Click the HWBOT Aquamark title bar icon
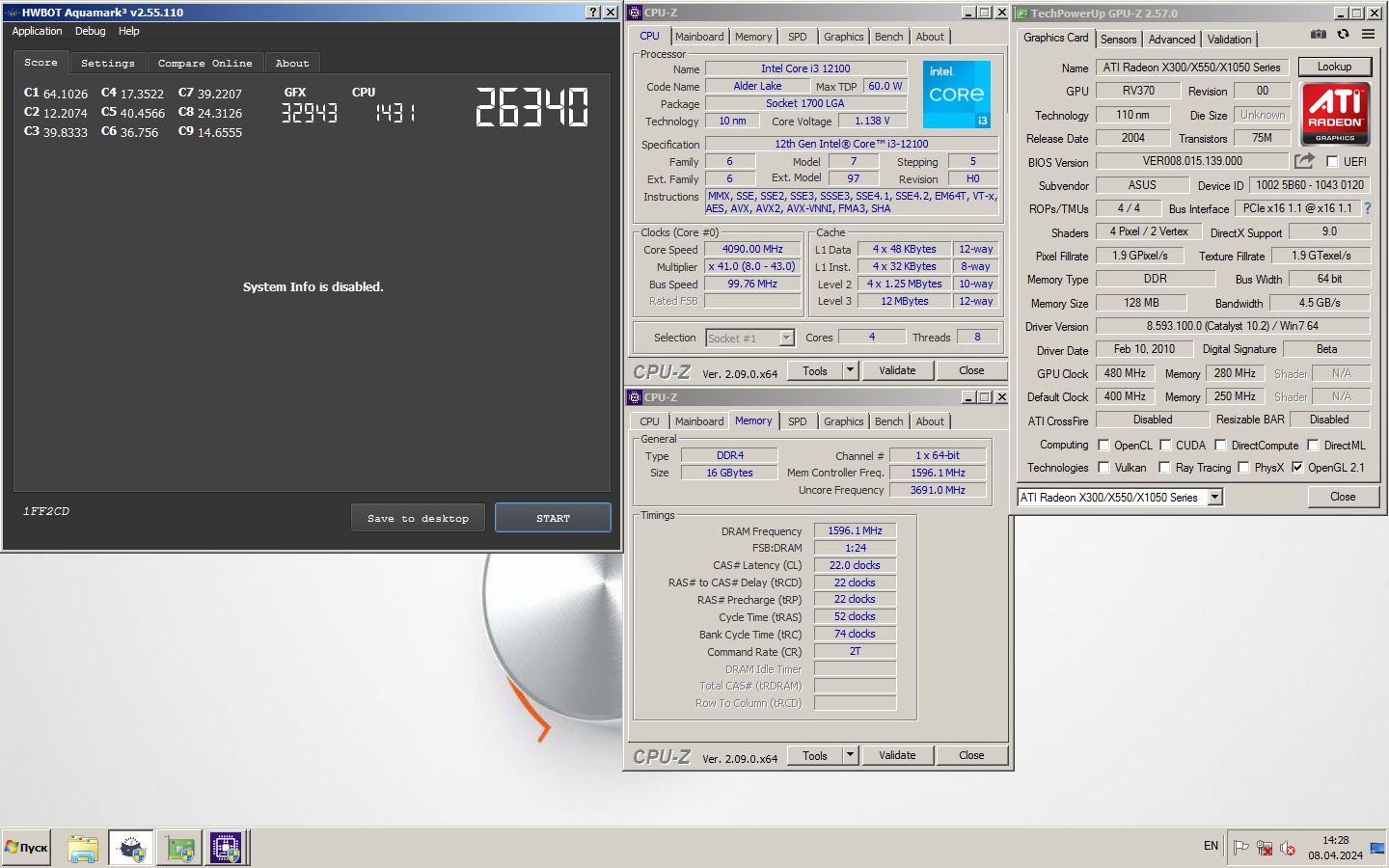The width and height of the screenshot is (1389, 868). click(12, 13)
